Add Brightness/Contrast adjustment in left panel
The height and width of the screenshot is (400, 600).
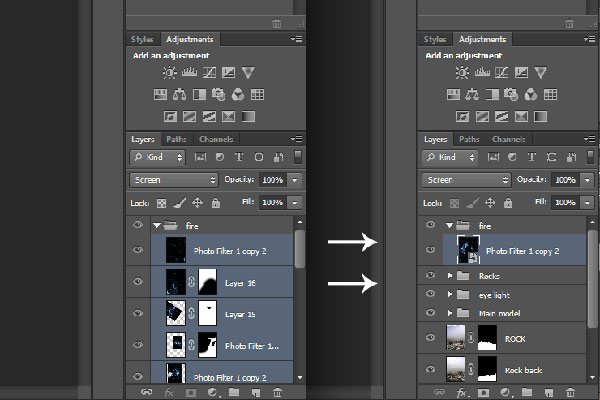click(170, 72)
